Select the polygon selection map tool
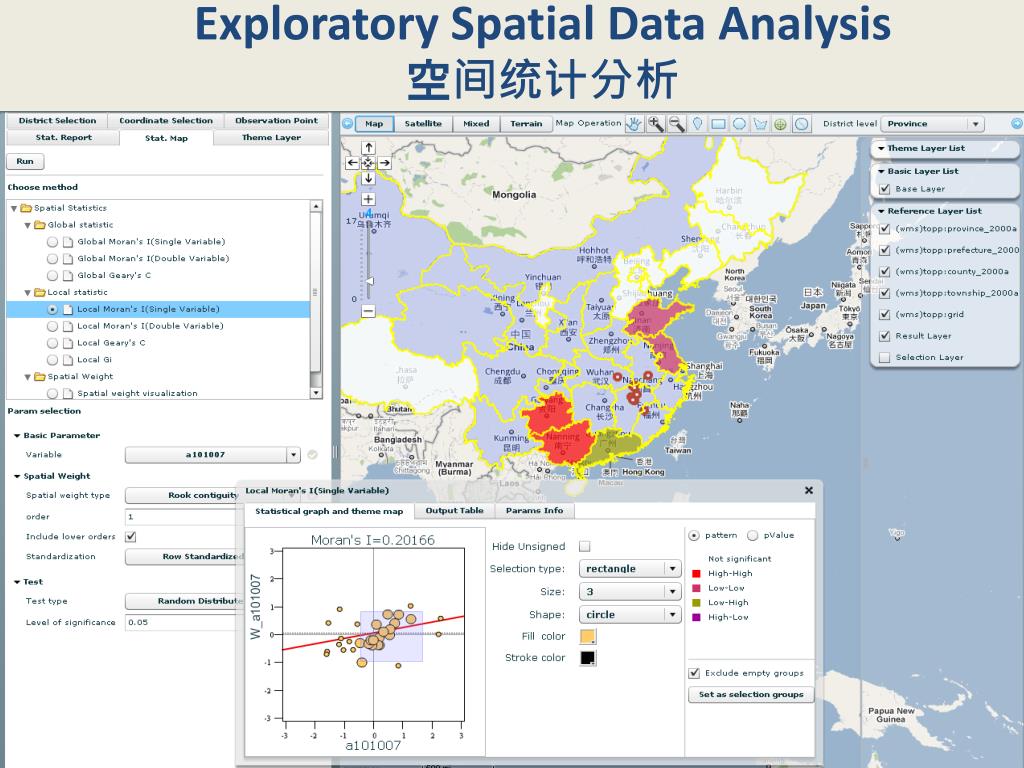The image size is (1024, 768). point(760,123)
